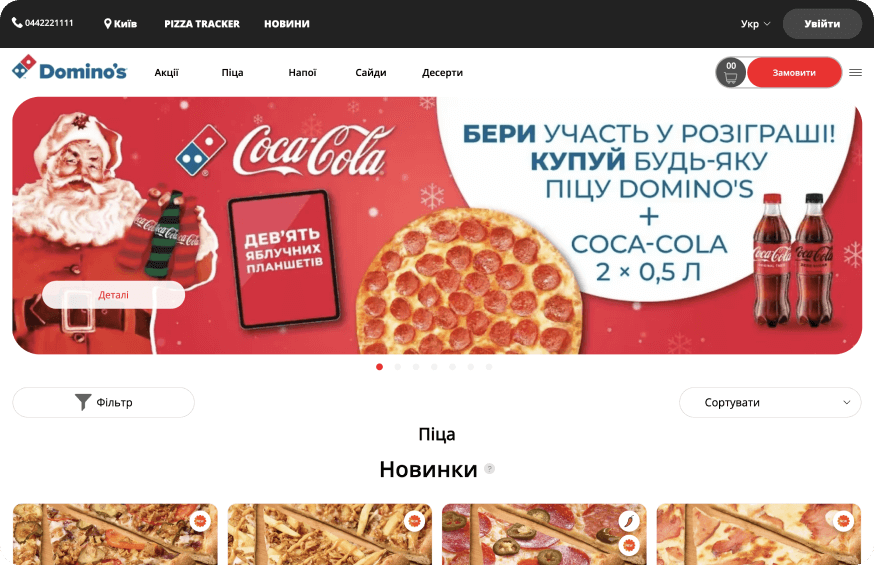Click the Деталі button on the banner
The image size is (874, 565).
click(114, 295)
